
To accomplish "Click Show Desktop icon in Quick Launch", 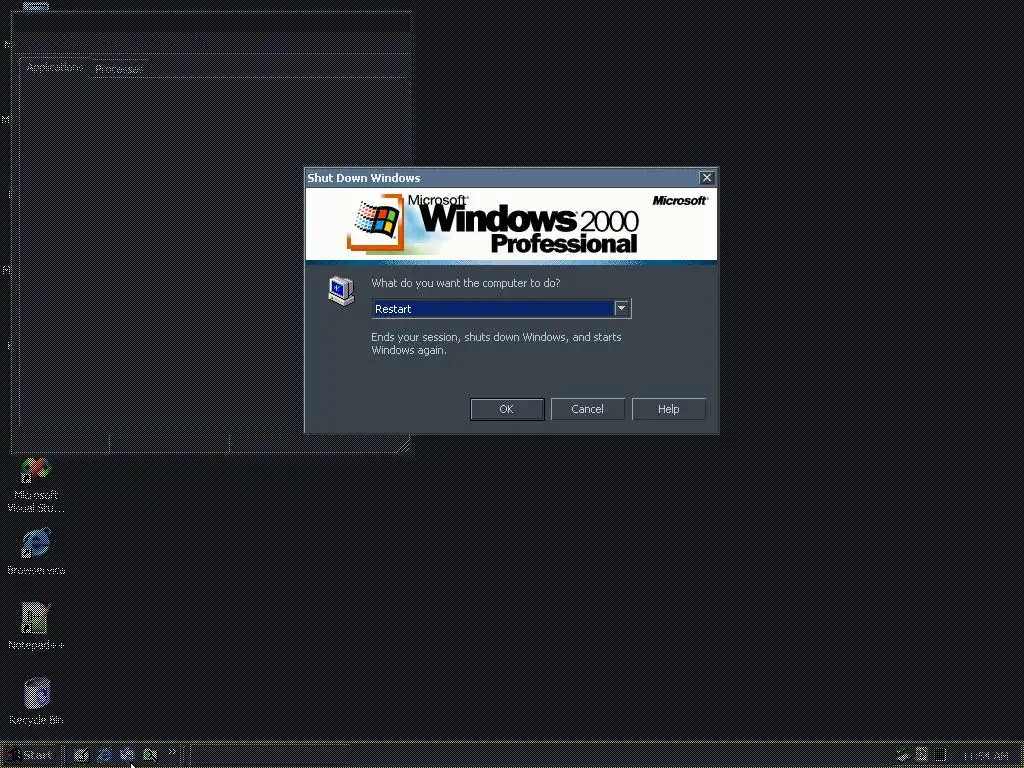I will click(81, 755).
